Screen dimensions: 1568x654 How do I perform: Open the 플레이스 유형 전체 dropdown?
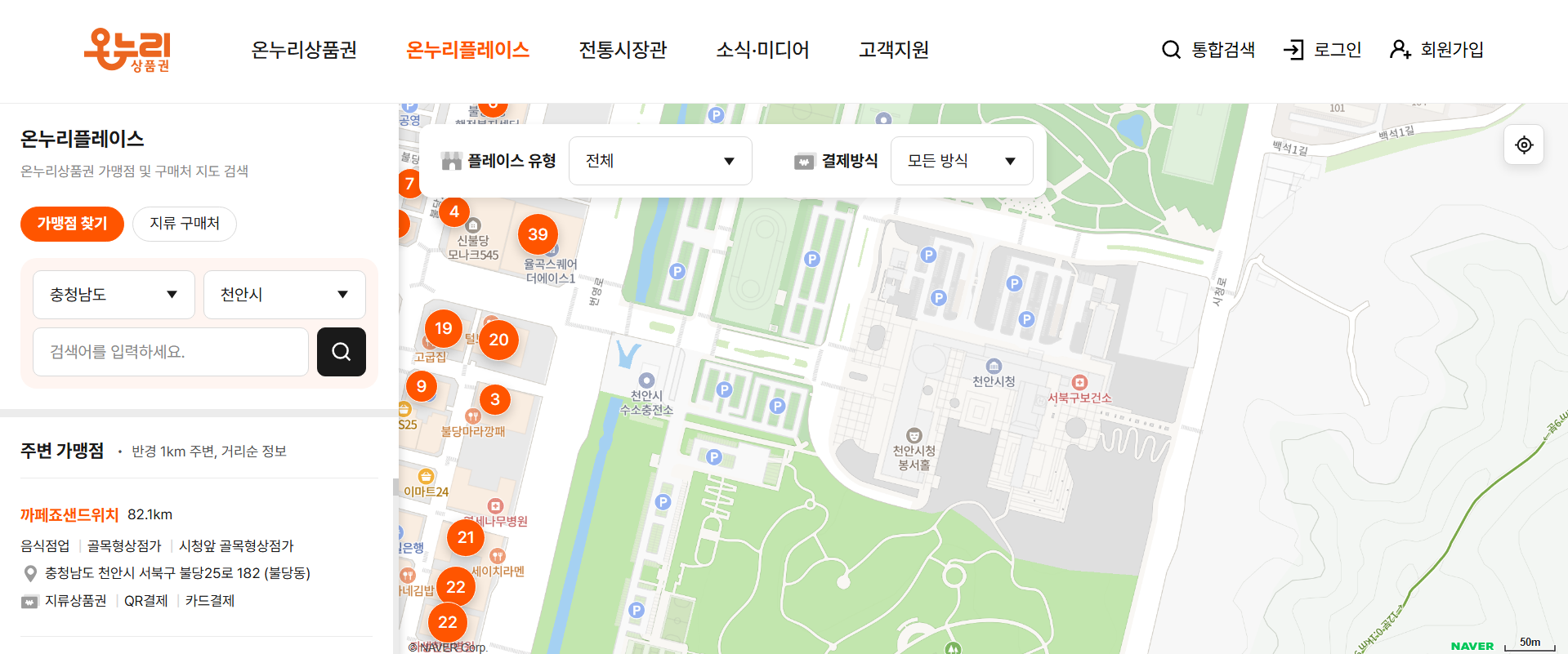click(x=660, y=161)
